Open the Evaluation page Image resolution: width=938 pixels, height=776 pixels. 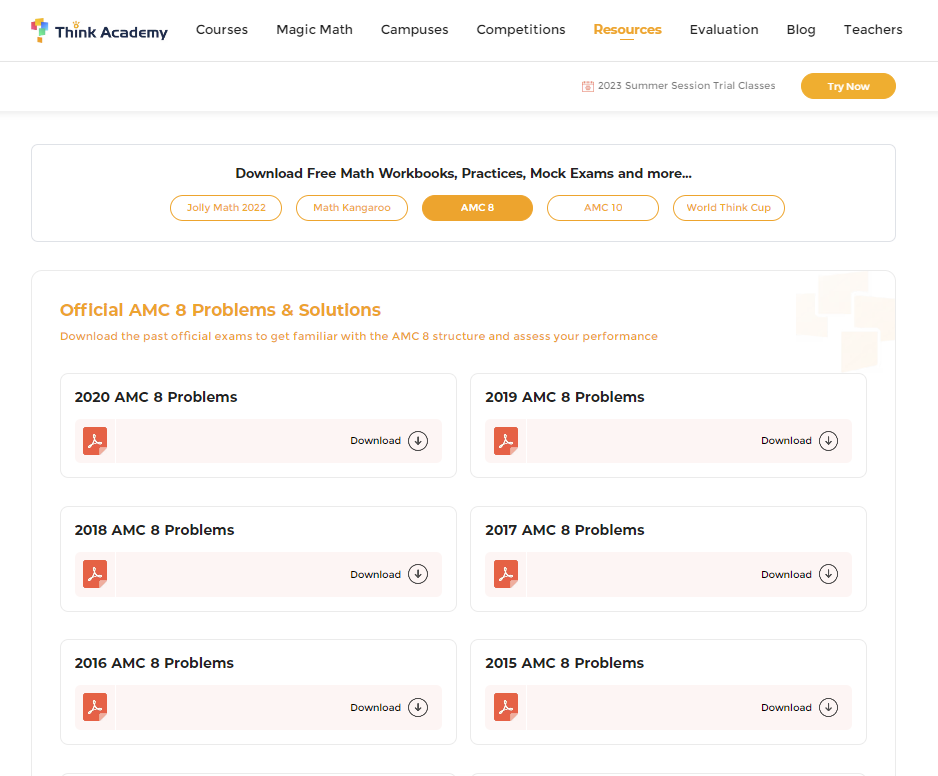pos(724,30)
